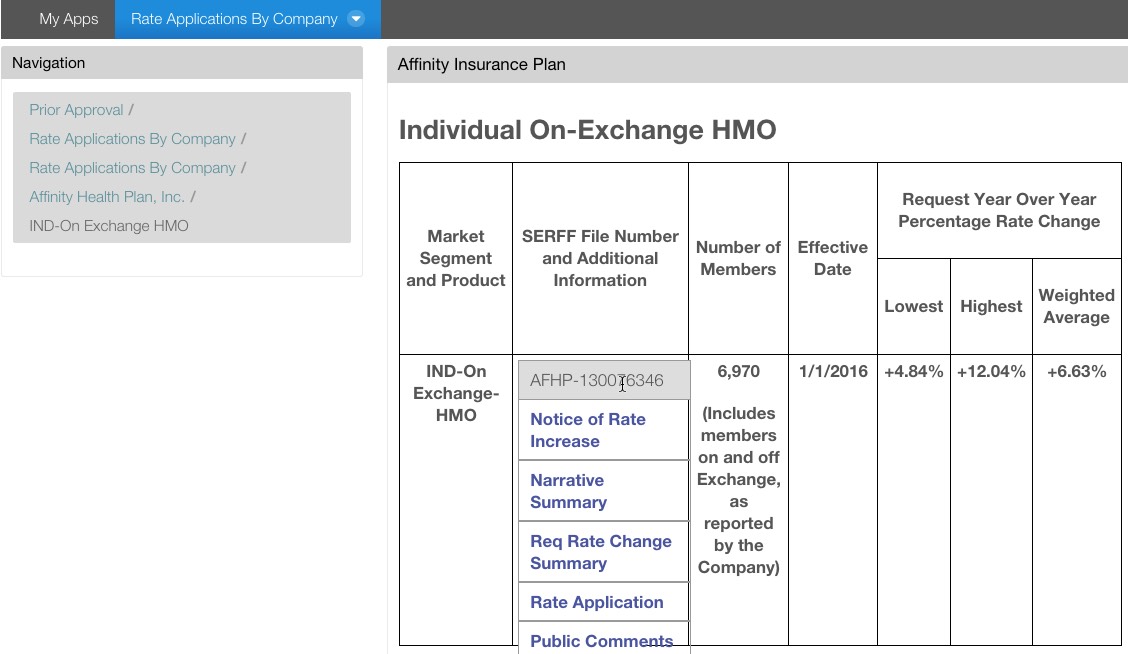1128x654 pixels.
Task: Open the Notice of Rate Increase document
Action: click(587, 430)
